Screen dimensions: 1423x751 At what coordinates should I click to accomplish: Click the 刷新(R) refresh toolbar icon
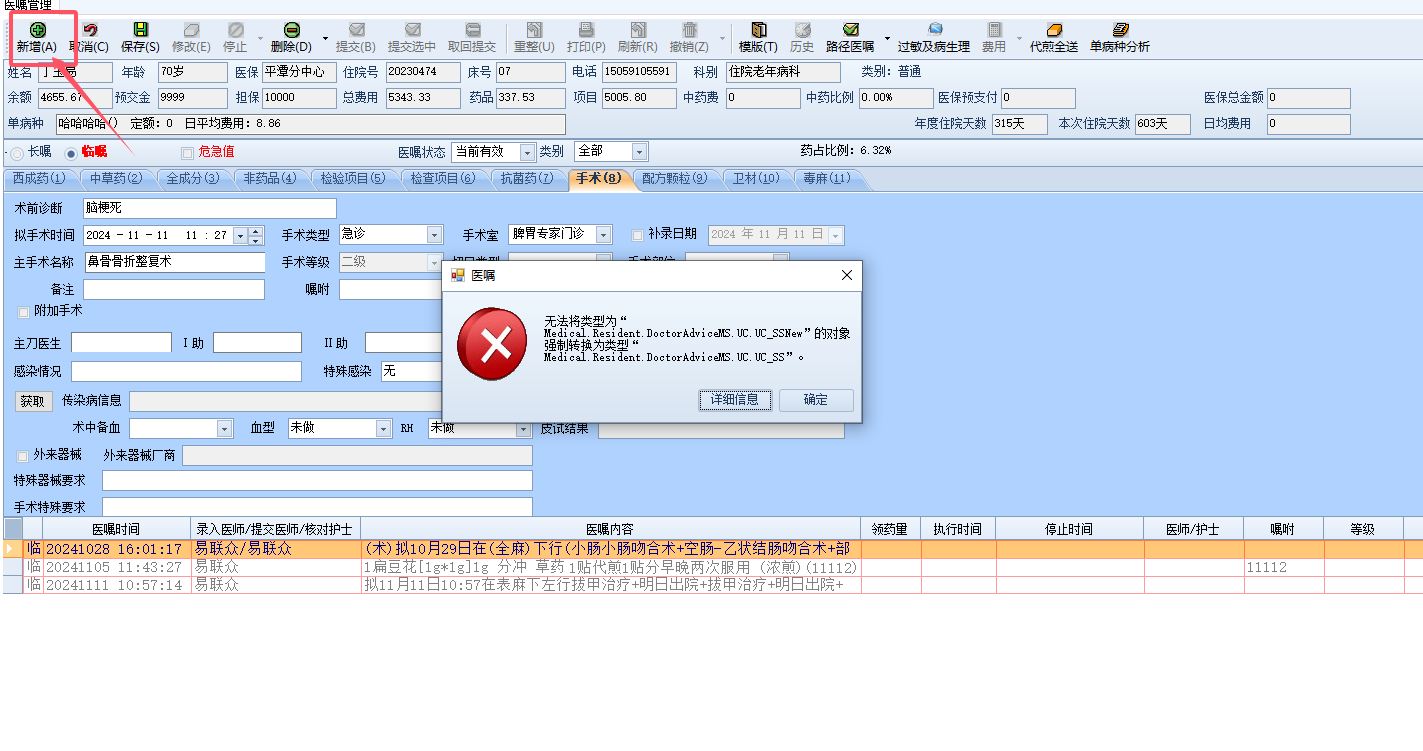(638, 30)
